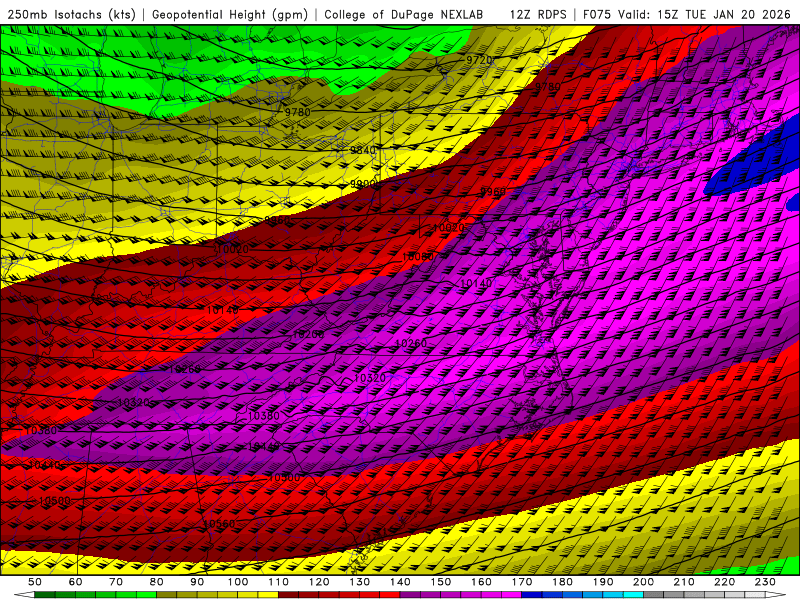This screenshot has width=800, height=600.
Task: Click the "College of DuPage NEXLAB" header text
Action: 403,15
